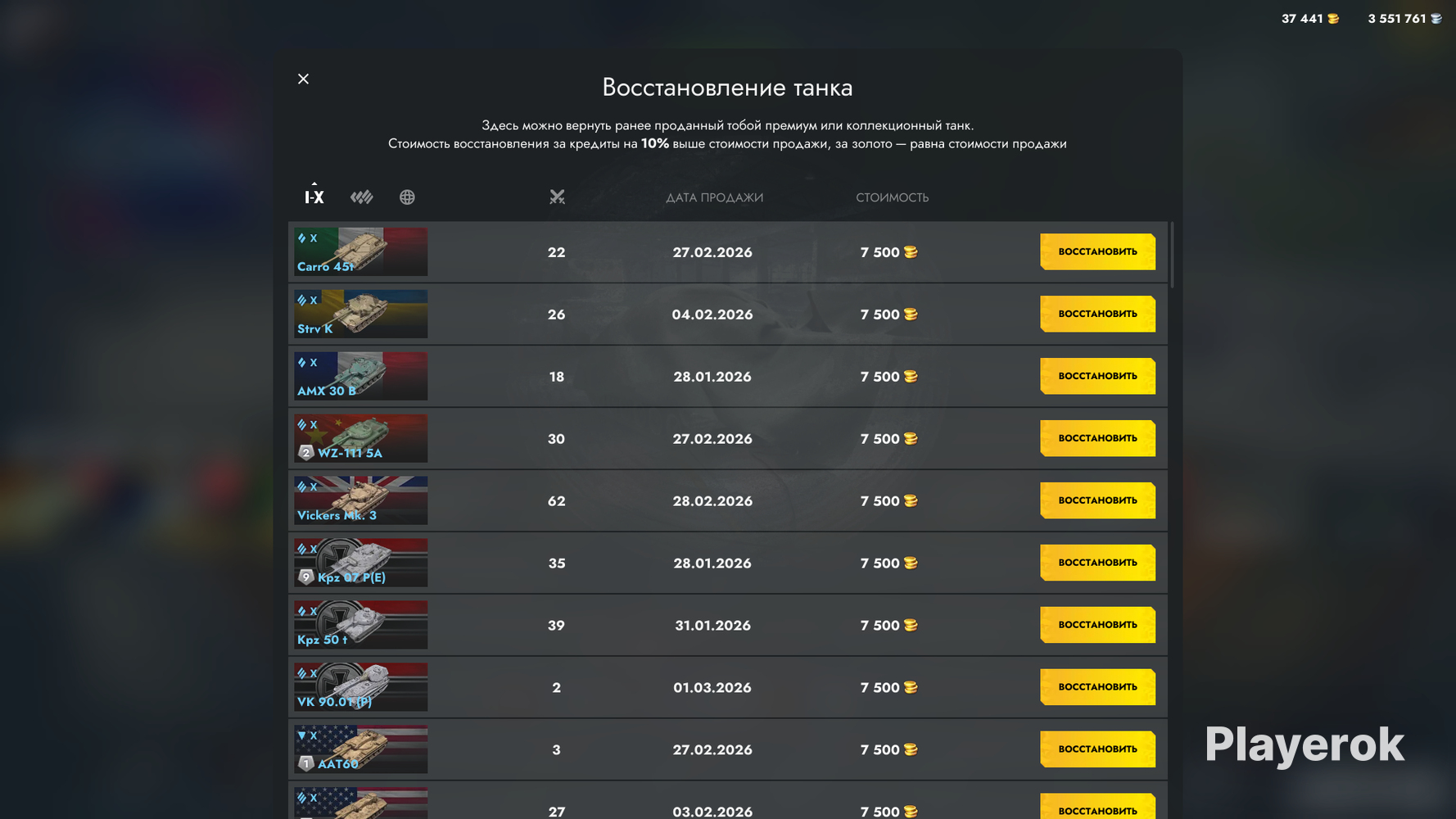Restore the WZ-111 5A tank

[1097, 438]
